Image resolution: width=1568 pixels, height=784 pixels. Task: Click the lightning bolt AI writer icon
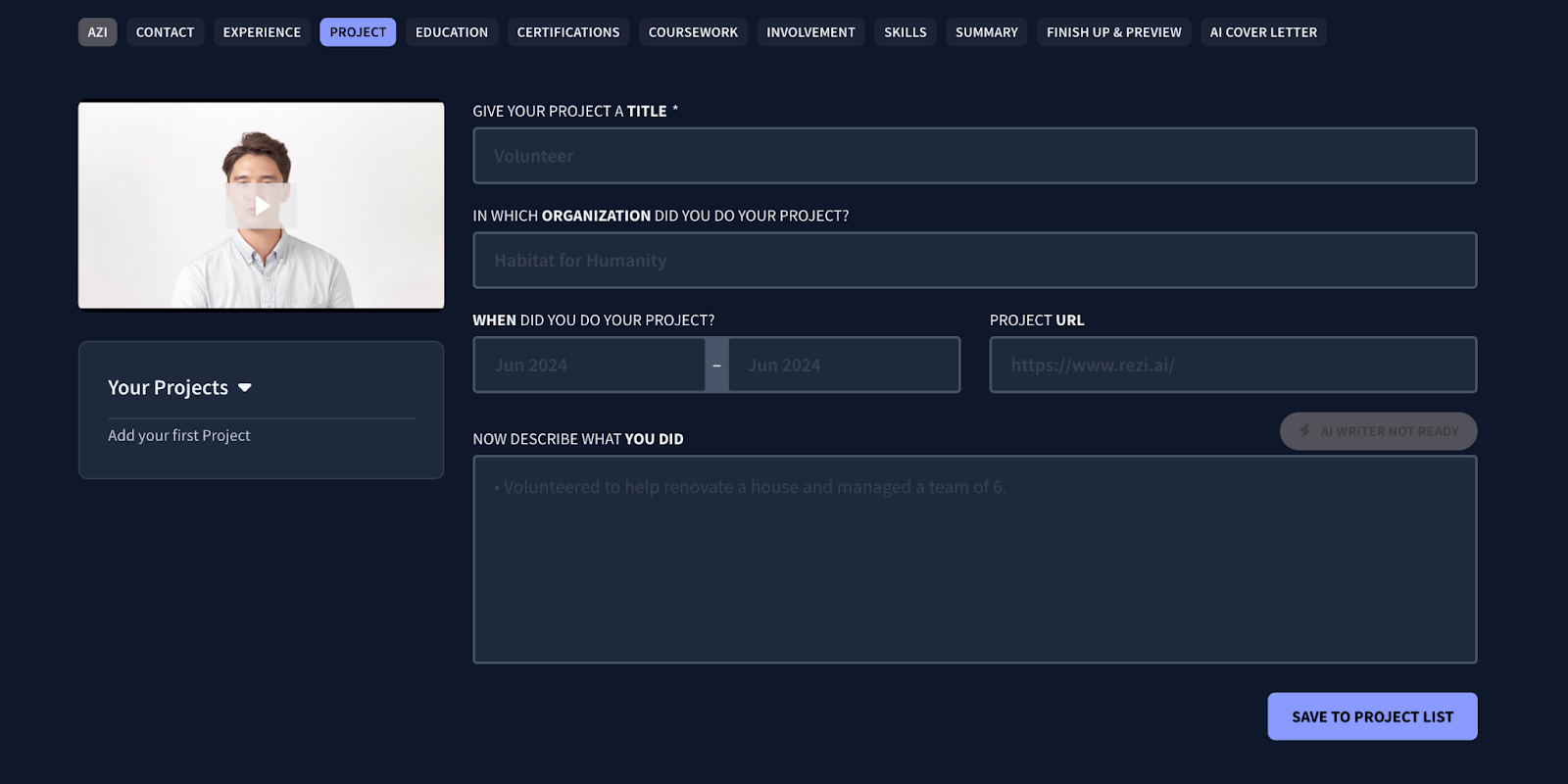pos(1305,431)
